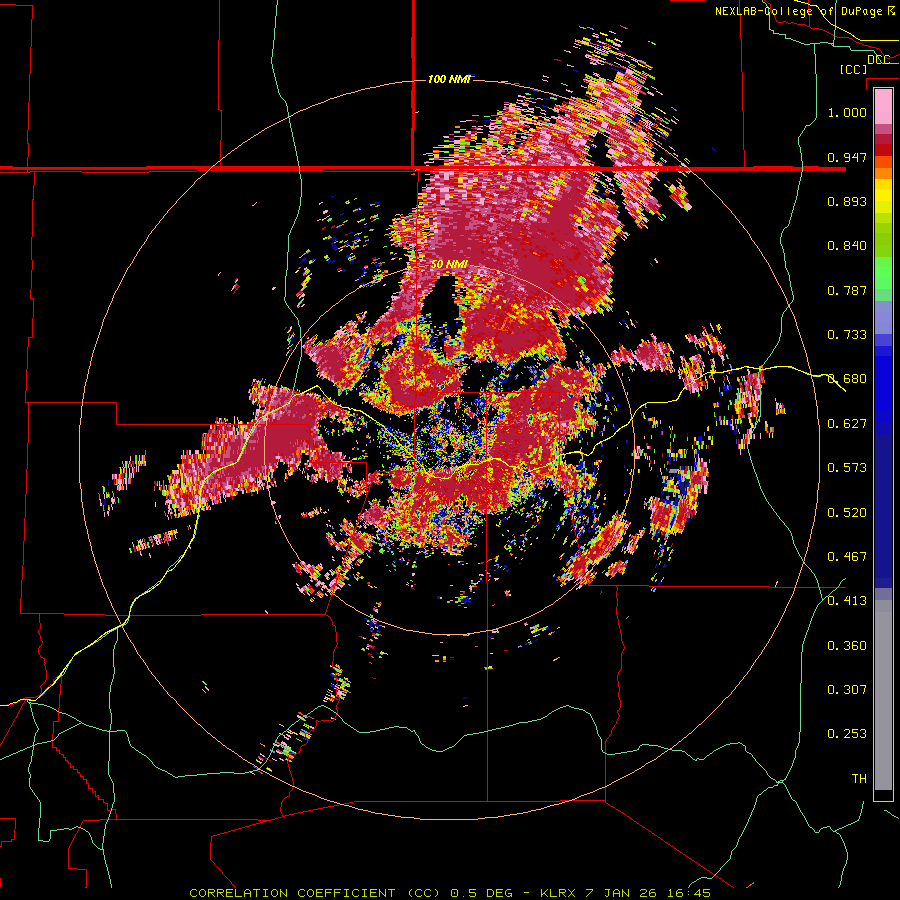Click the 0.733 color scale value
The height and width of the screenshot is (900, 900).
click(x=847, y=335)
